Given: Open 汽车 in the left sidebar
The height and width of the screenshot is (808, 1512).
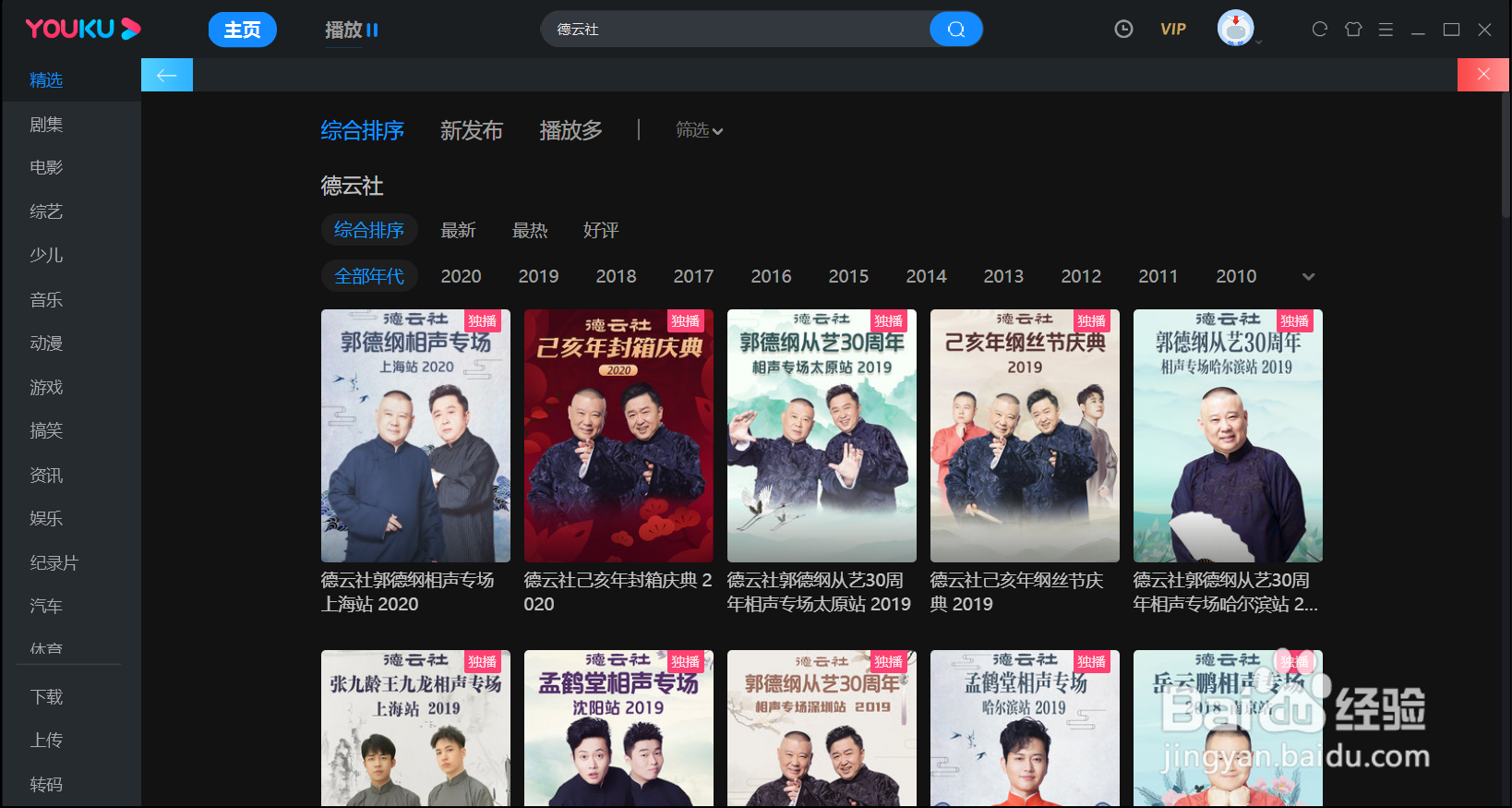Looking at the screenshot, I should (x=46, y=606).
